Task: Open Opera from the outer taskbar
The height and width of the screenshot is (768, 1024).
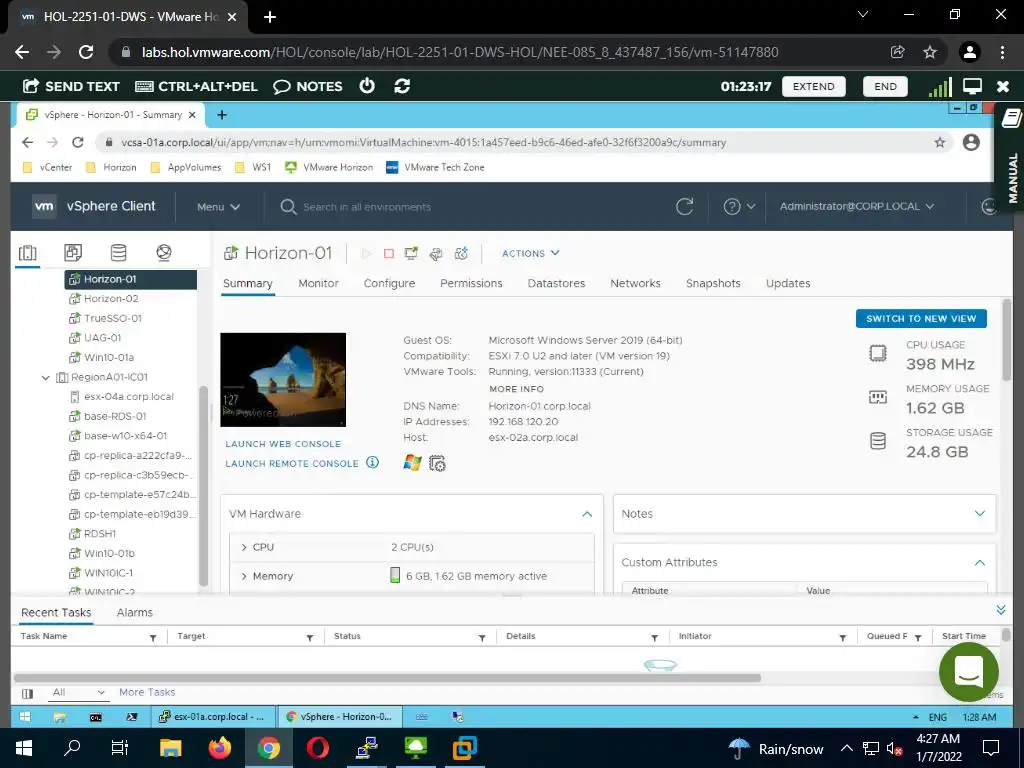Action: coord(318,748)
